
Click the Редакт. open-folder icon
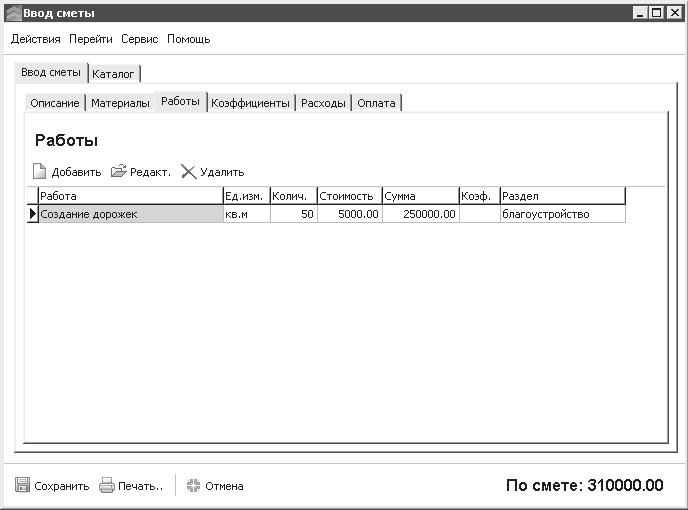click(x=119, y=171)
